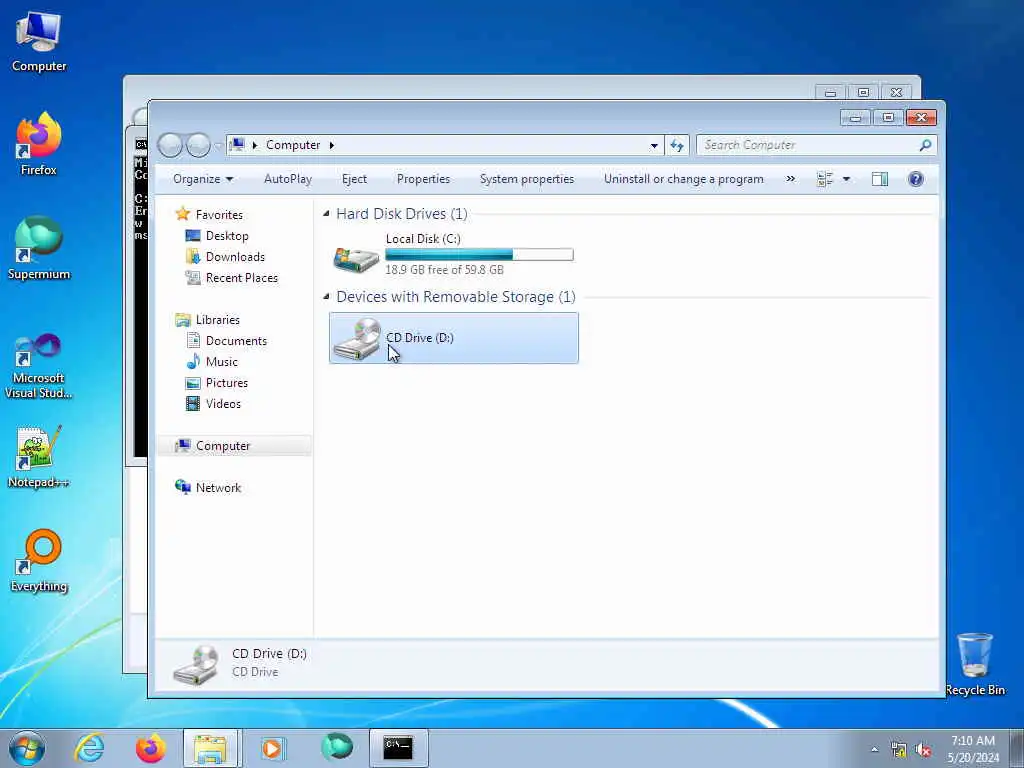Image resolution: width=1024 pixels, height=768 pixels.
Task: Open Microsoft Visual Studio desktop shortcut
Action: (39, 366)
